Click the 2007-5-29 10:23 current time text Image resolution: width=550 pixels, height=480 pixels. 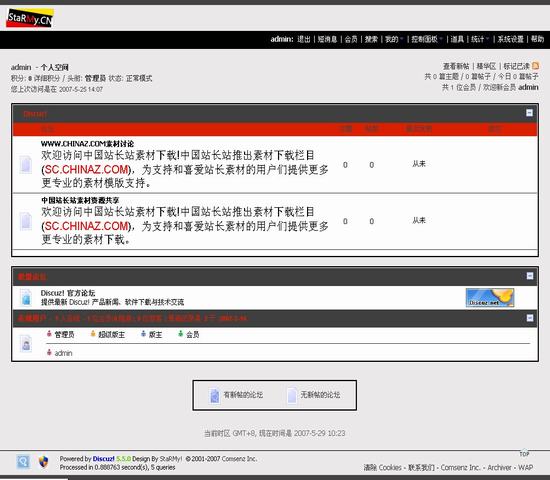pos(320,433)
